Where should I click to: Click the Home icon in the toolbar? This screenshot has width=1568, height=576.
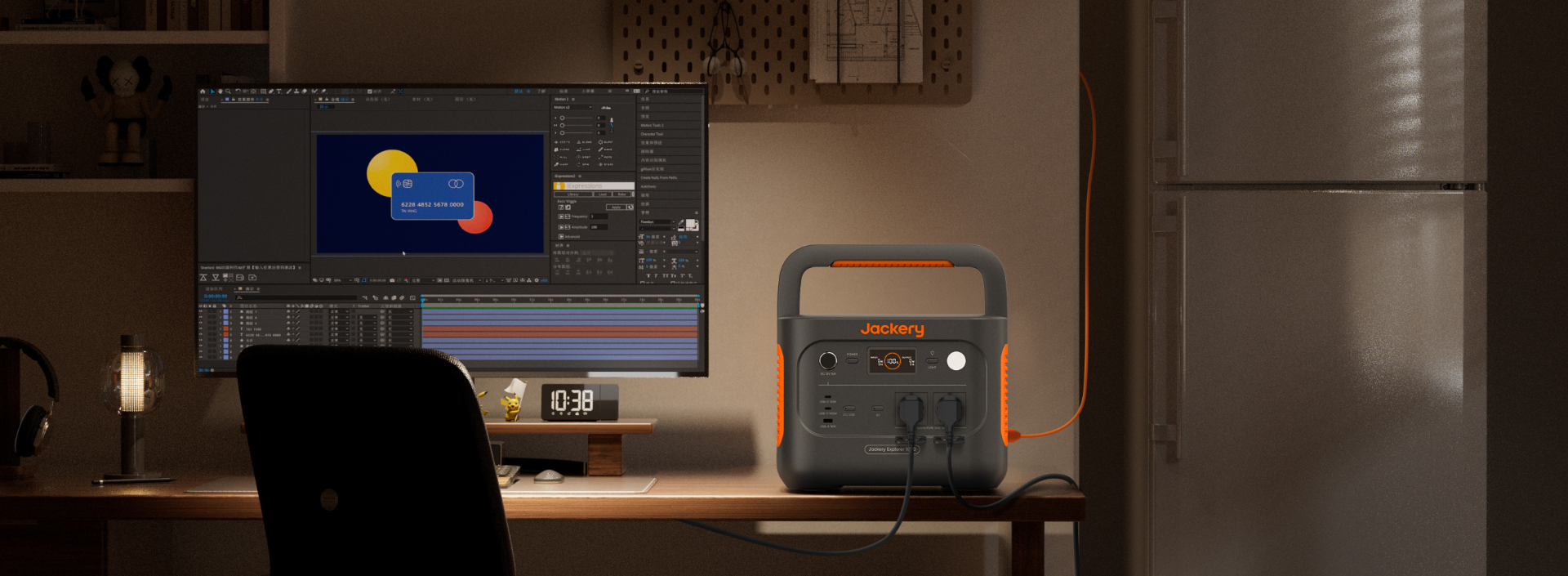coord(203,92)
